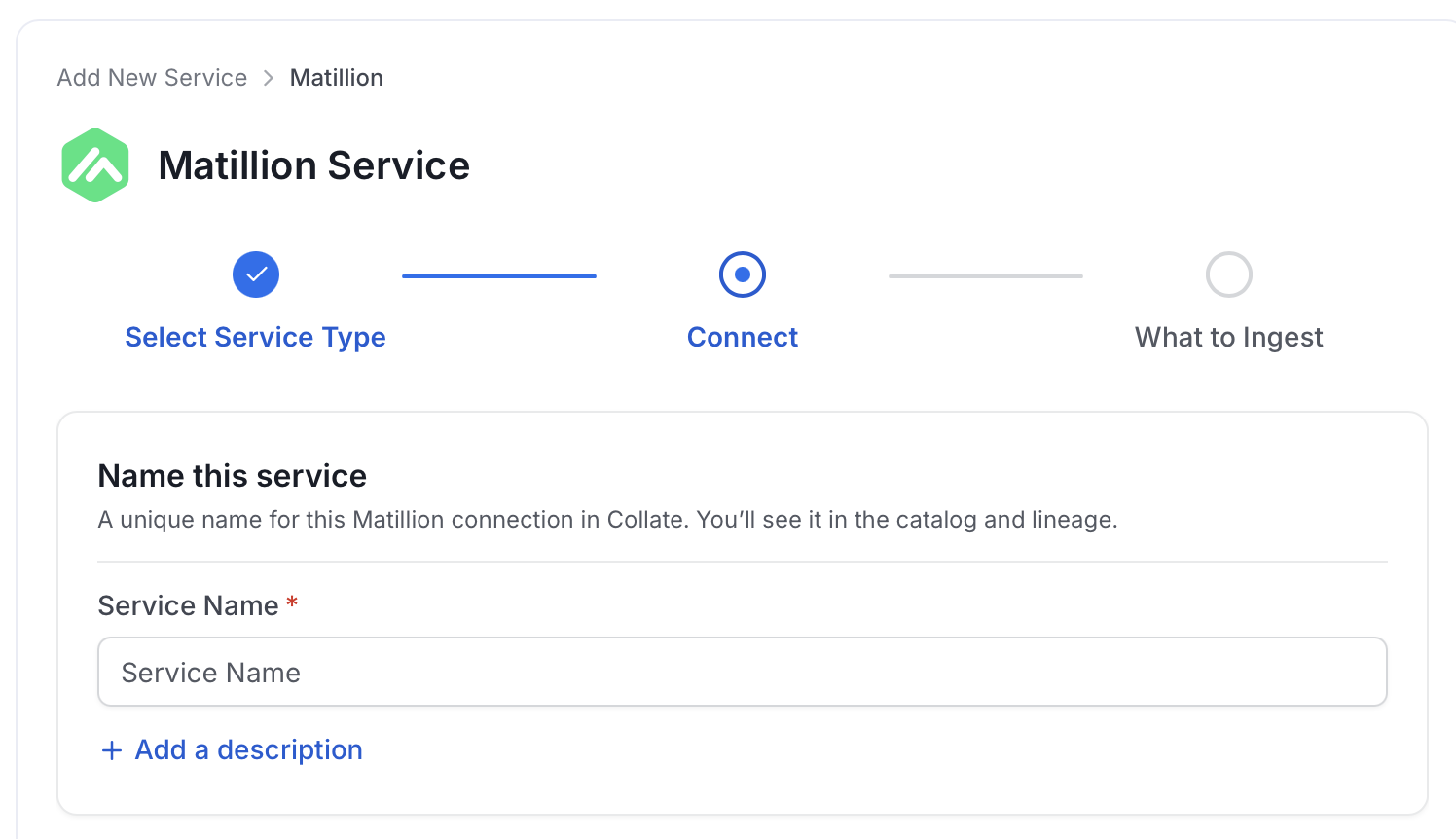
Task: Click the breadcrumb chevron separator
Action: click(x=269, y=78)
